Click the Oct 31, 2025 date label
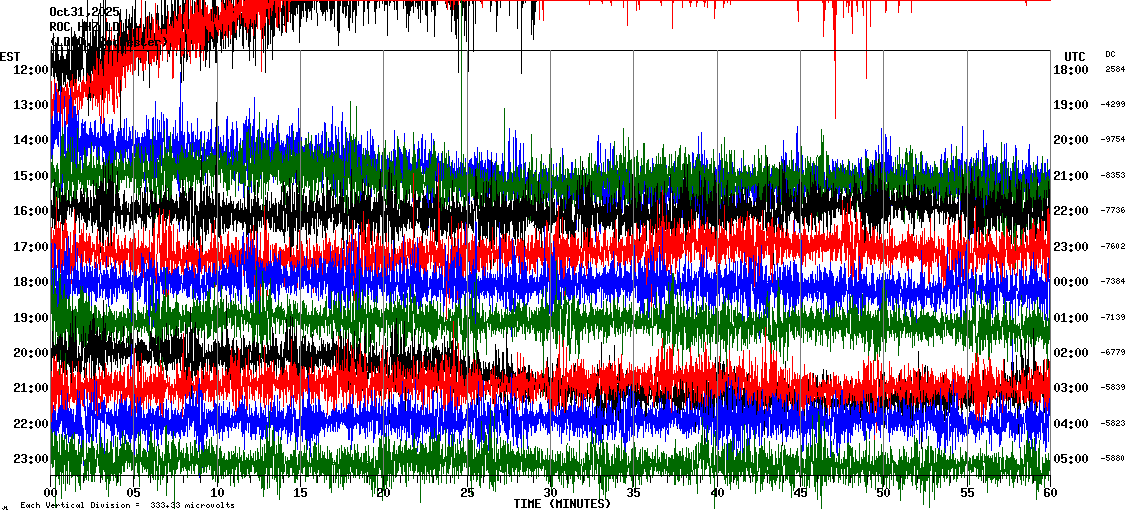The width and height of the screenshot is (1130, 519). click(84, 12)
